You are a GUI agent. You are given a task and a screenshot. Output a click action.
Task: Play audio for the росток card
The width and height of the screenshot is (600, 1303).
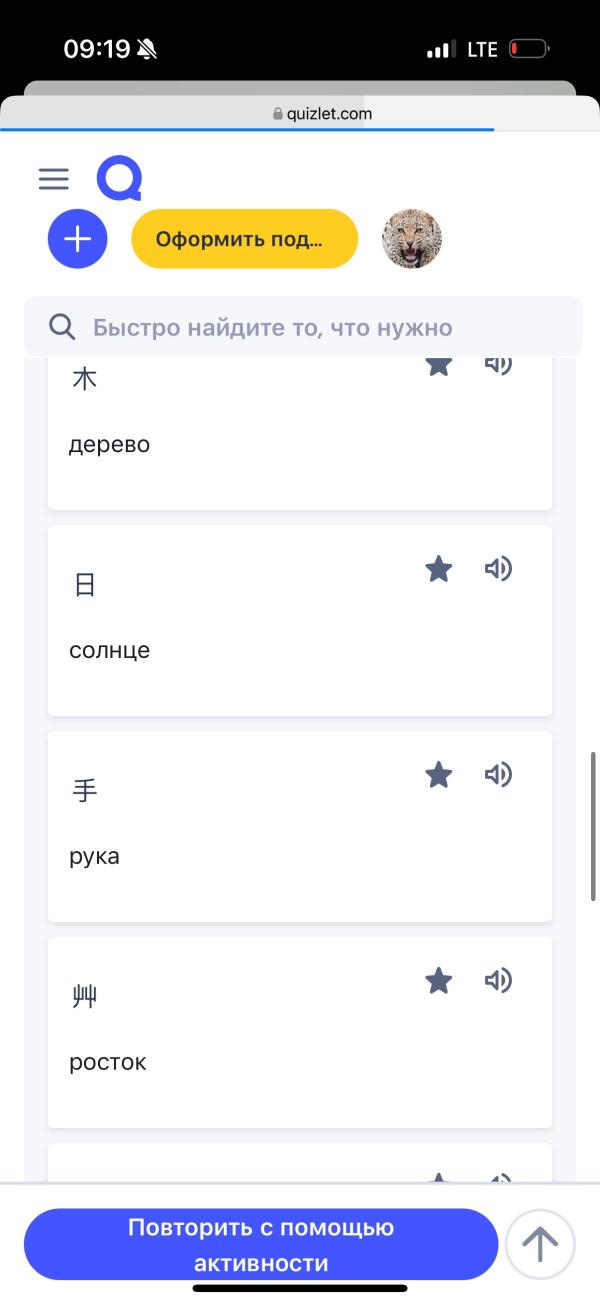(499, 981)
